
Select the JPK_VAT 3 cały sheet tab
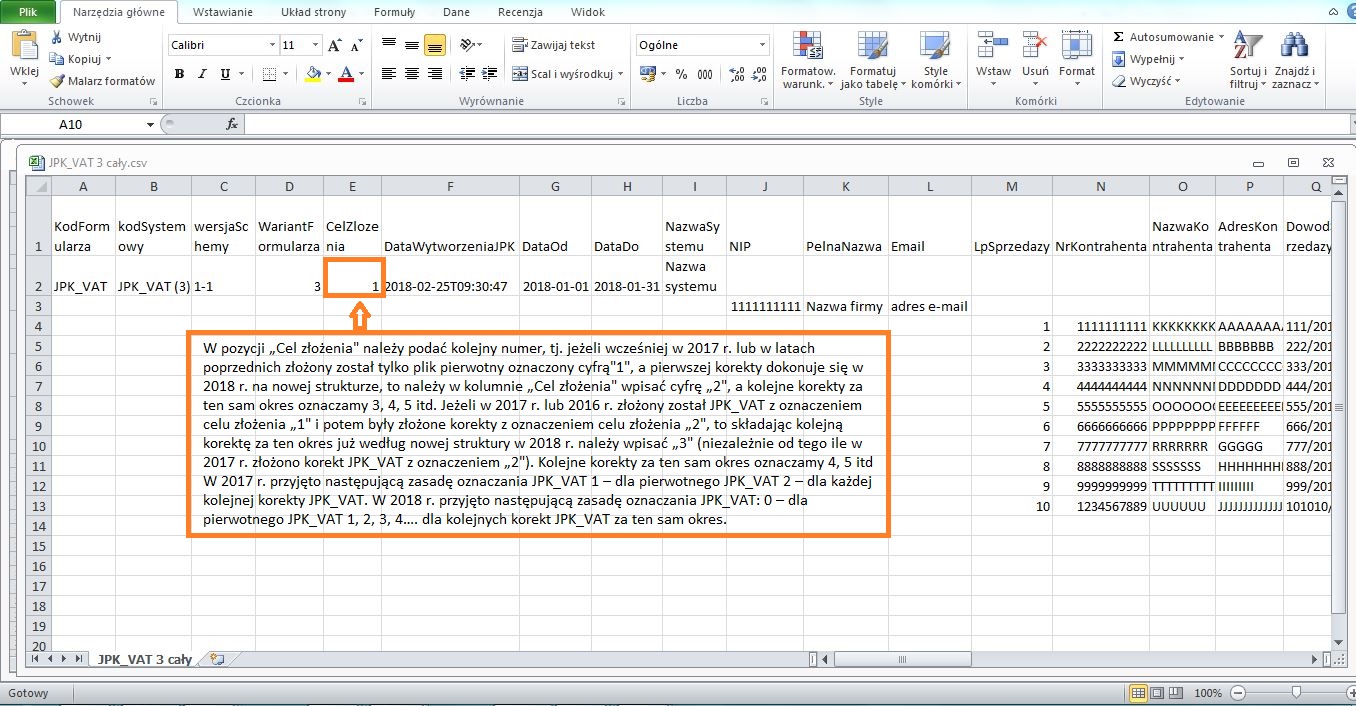click(143, 660)
